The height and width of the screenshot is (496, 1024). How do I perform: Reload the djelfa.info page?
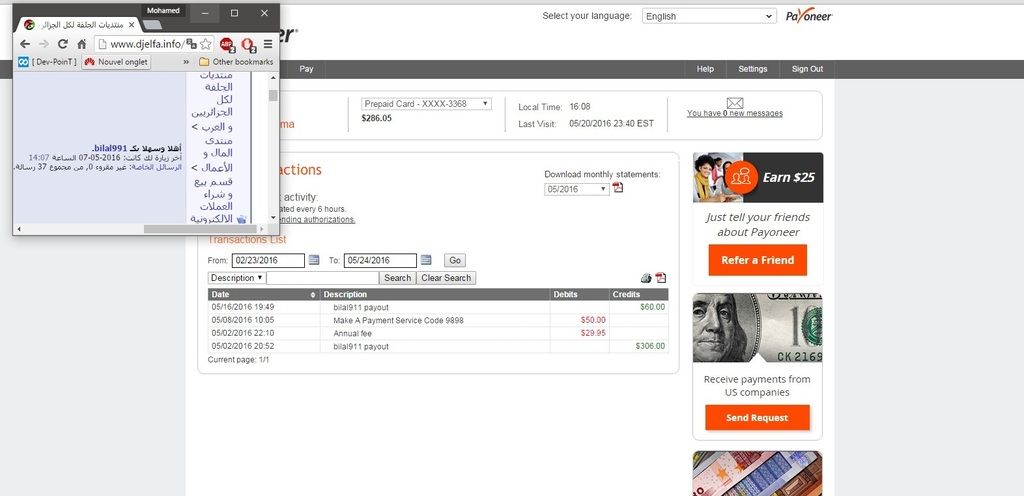point(63,44)
